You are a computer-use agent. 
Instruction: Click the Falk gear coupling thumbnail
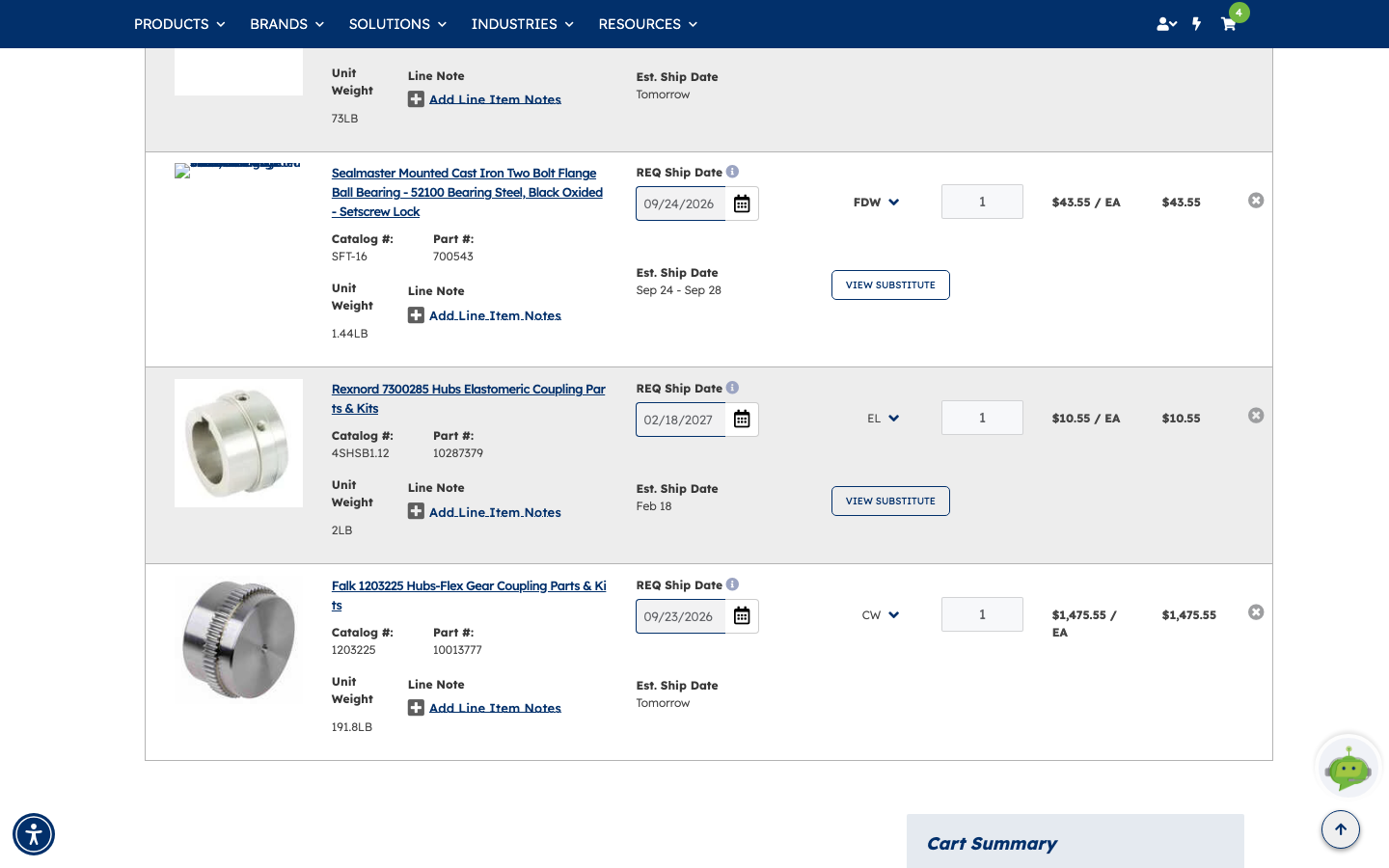coord(238,639)
